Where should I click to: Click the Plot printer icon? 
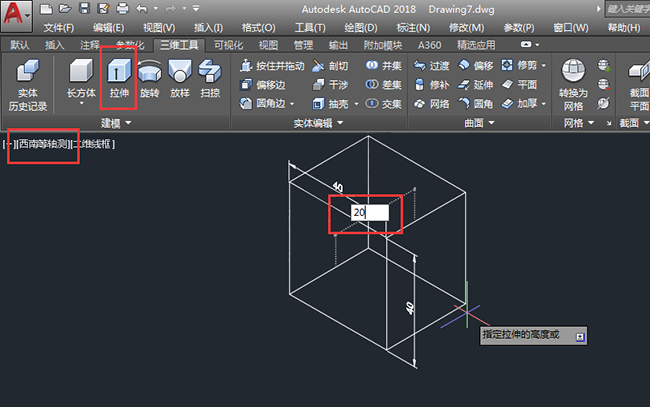tap(123, 8)
